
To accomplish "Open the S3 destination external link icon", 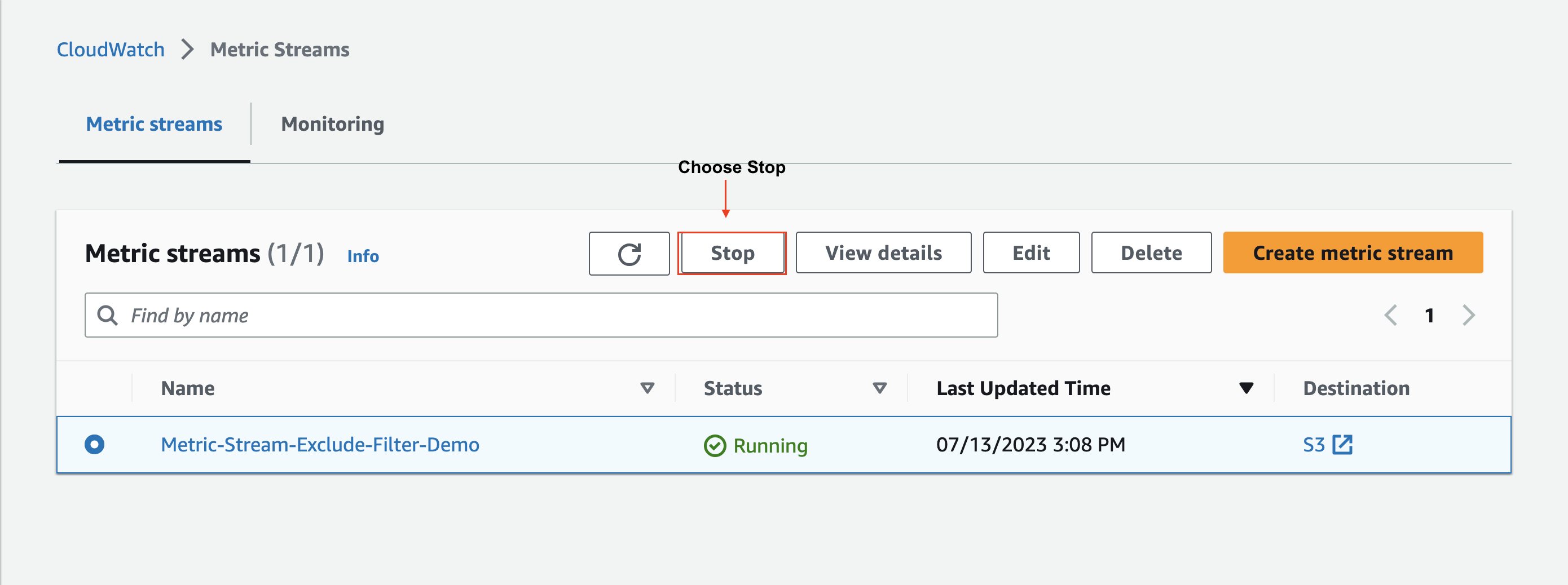I will tap(1344, 445).
